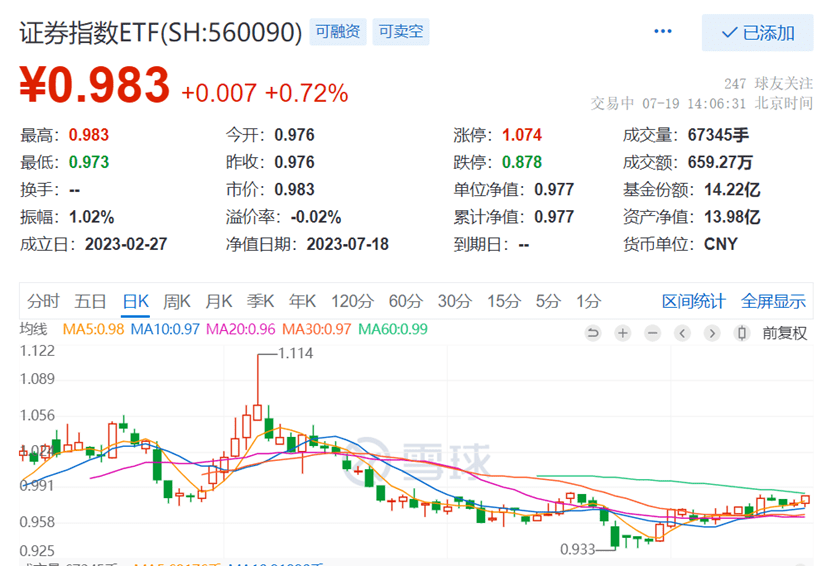This screenshot has height=566, width=831.
Task: Click the 可融资 tag
Action: [x=338, y=31]
